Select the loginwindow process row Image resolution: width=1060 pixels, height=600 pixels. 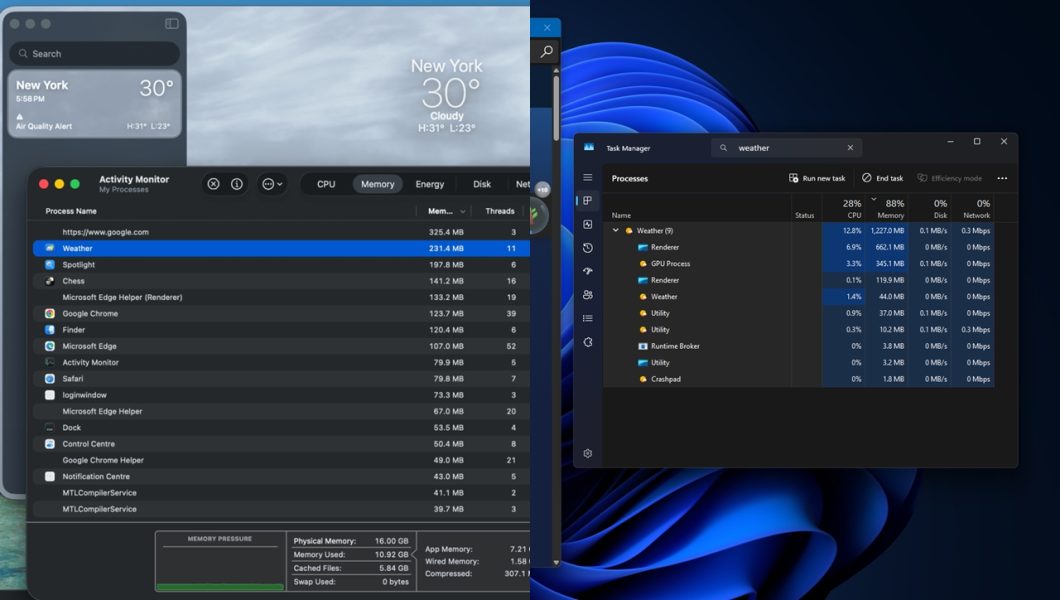[281, 395]
